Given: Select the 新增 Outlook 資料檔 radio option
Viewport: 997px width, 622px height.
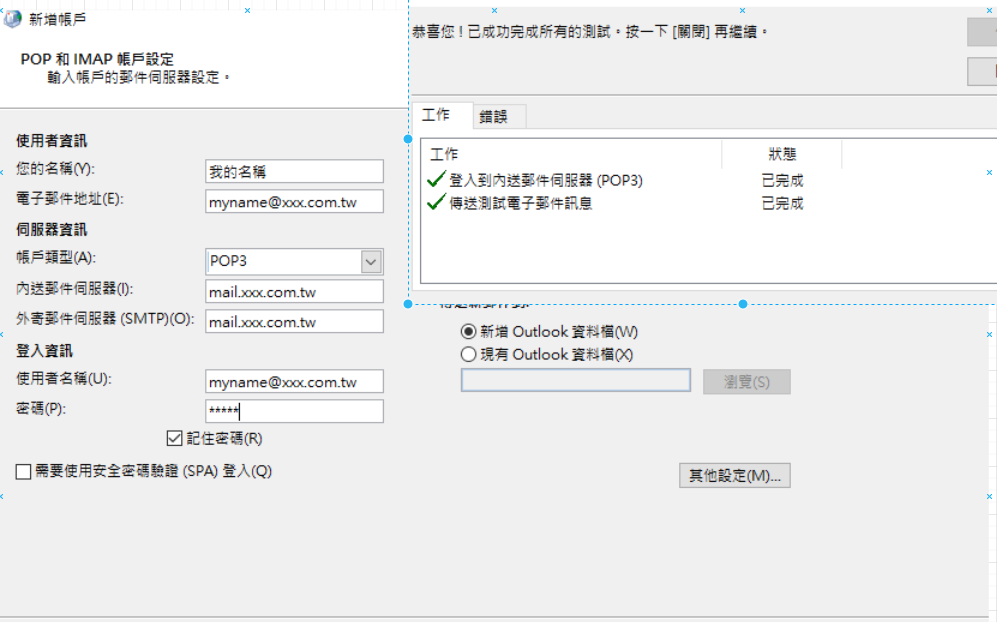Looking at the screenshot, I should [468, 331].
